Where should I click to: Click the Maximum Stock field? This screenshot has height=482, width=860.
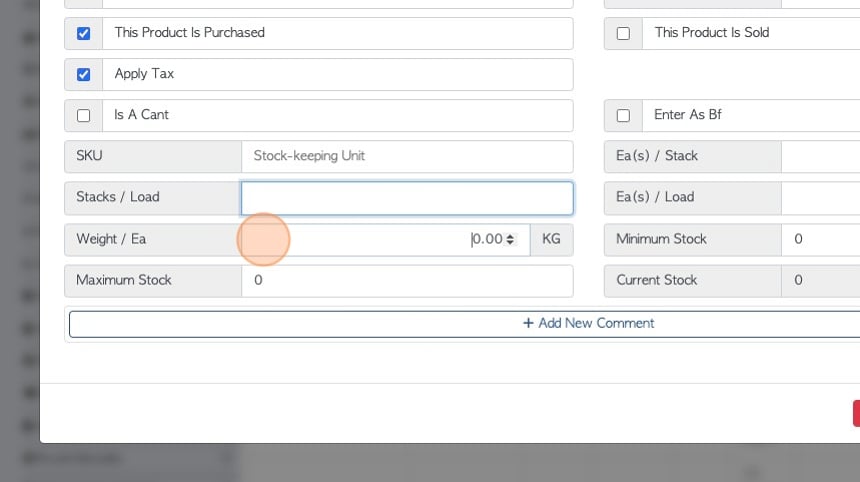pyautogui.click(x=407, y=281)
